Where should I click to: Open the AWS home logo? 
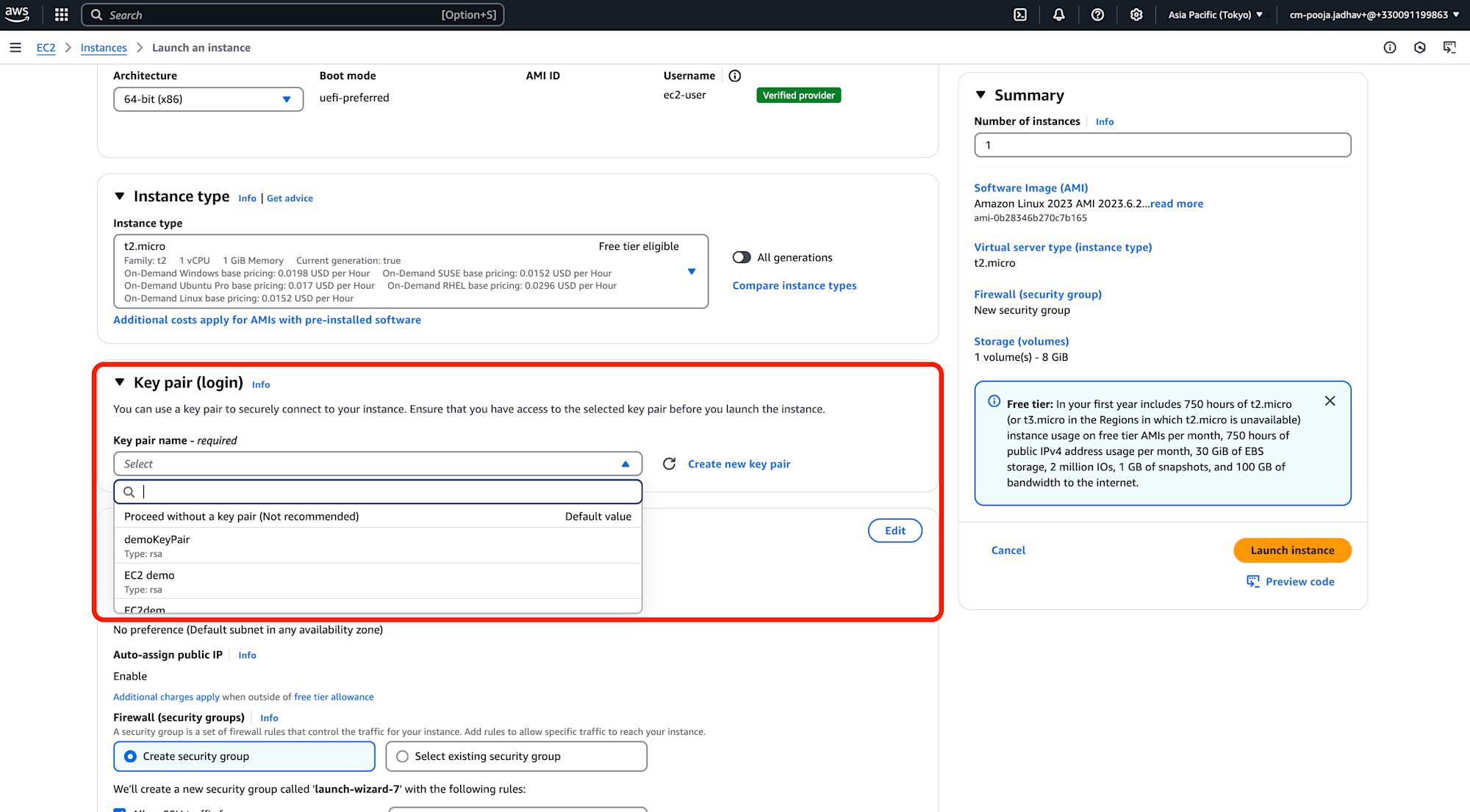click(x=17, y=14)
